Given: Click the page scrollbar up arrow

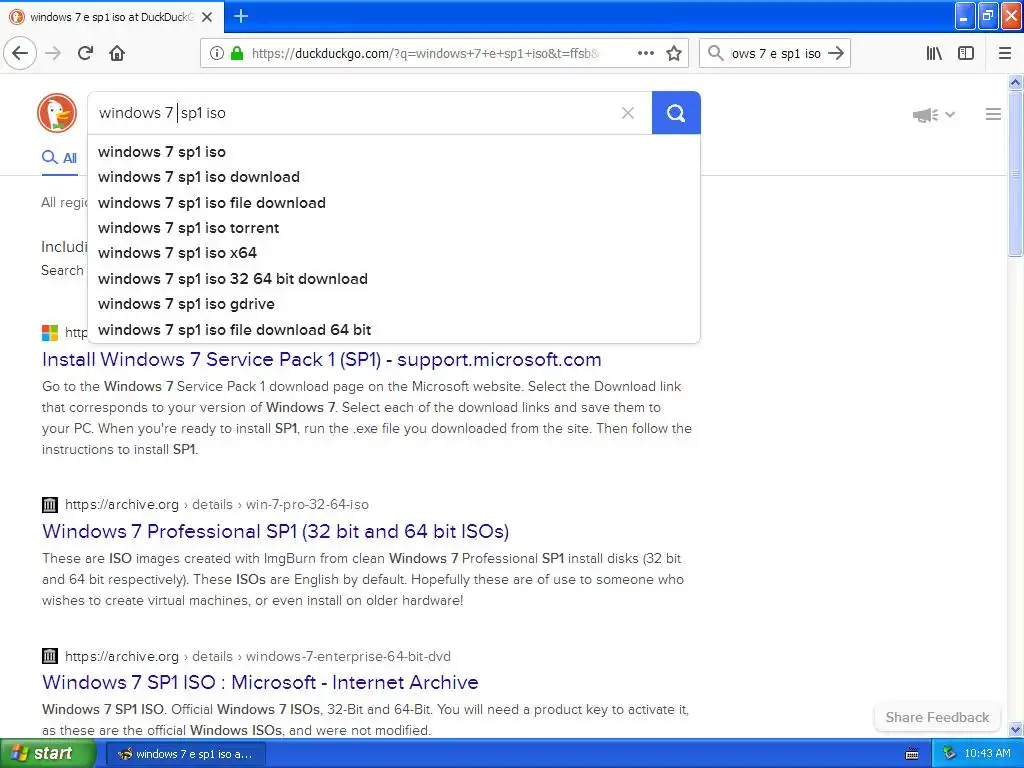Looking at the screenshot, I should click(1015, 82).
